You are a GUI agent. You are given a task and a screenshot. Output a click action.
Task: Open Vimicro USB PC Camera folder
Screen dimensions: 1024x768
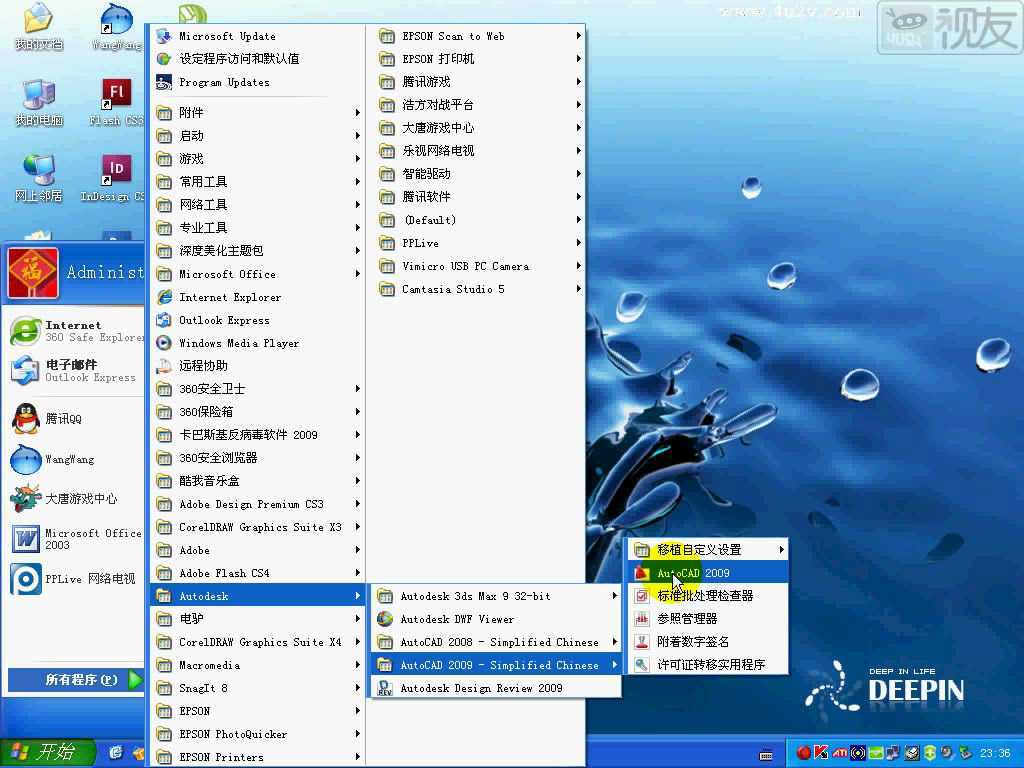(480, 266)
